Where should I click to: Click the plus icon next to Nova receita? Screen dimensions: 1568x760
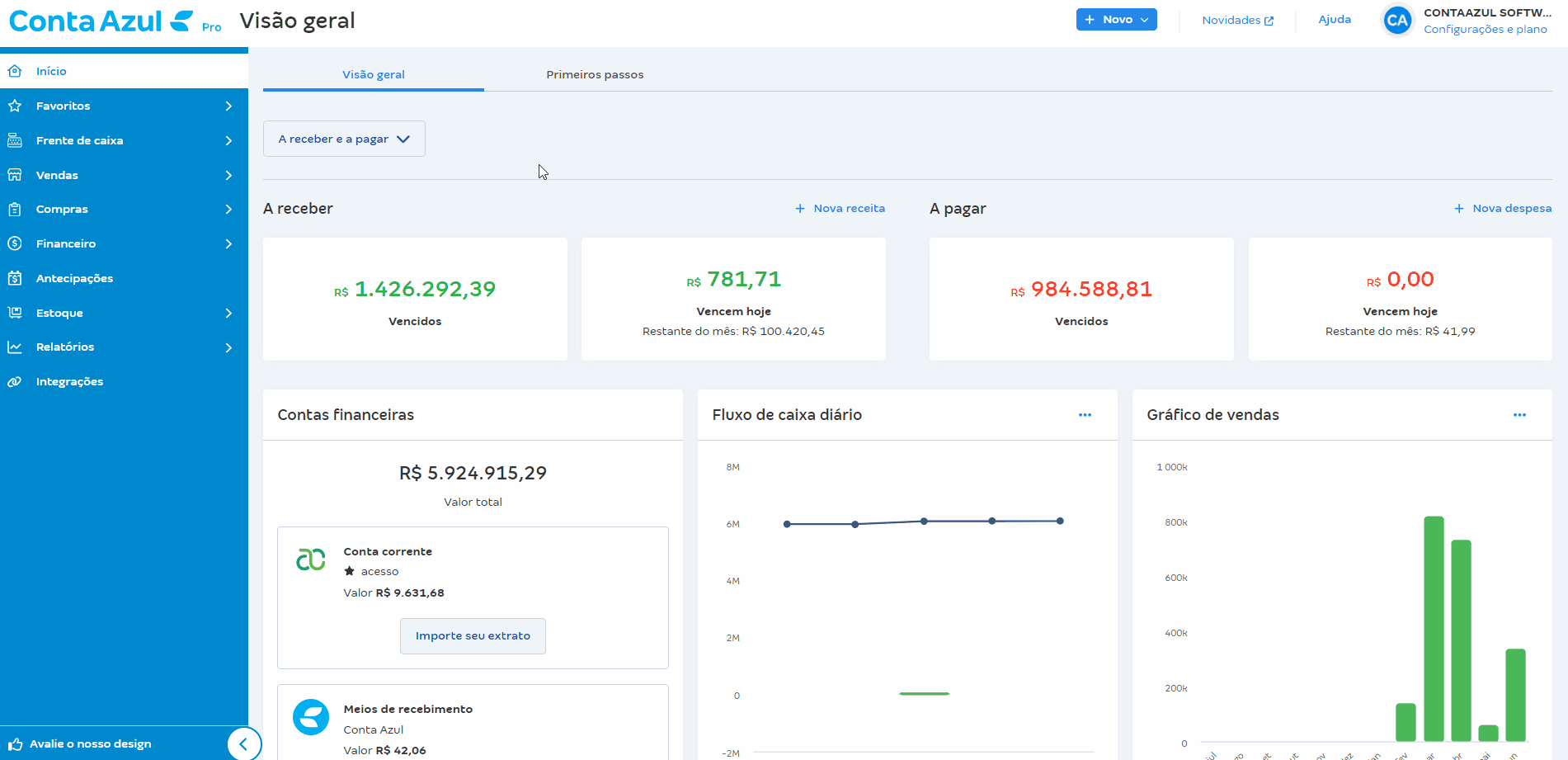(x=800, y=209)
